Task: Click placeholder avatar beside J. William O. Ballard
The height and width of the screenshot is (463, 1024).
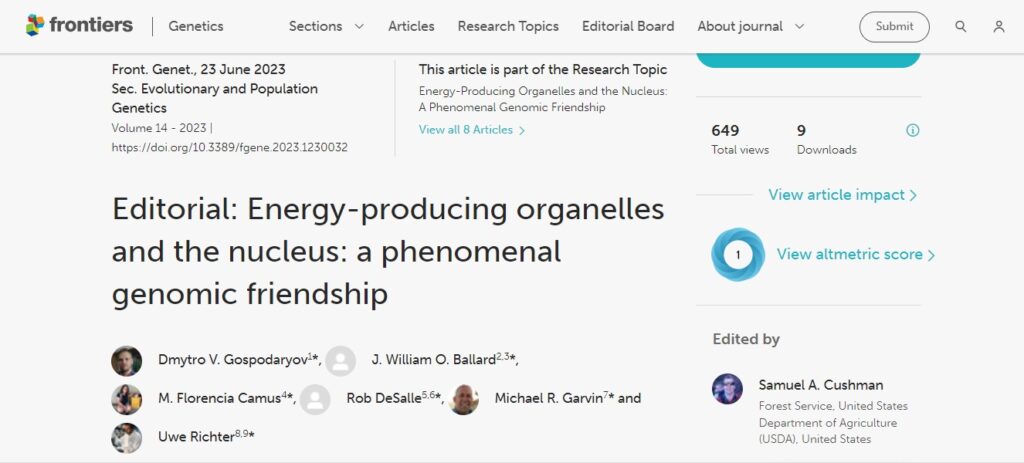Action: tap(340, 360)
